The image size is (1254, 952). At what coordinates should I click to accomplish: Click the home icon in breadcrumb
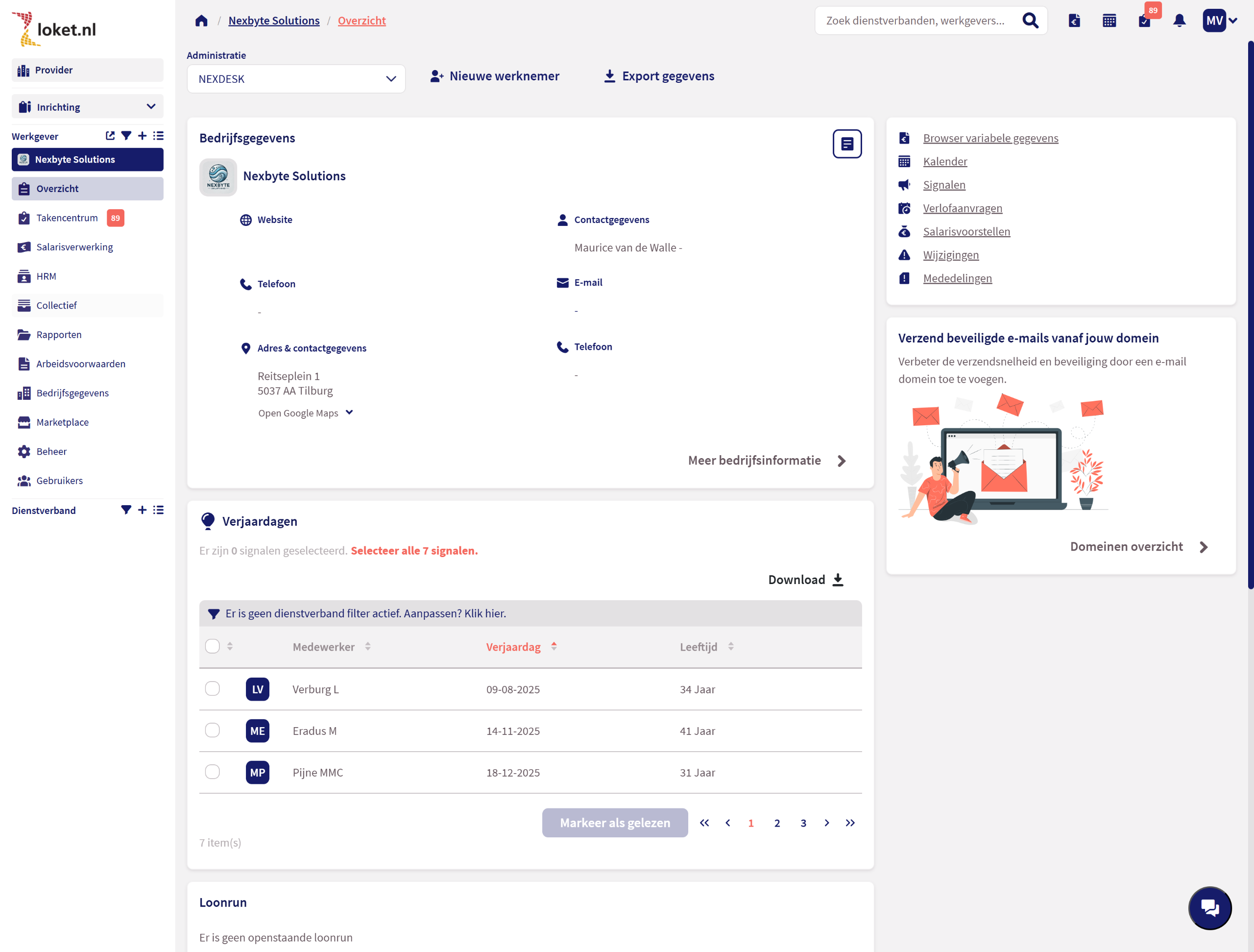click(x=201, y=21)
